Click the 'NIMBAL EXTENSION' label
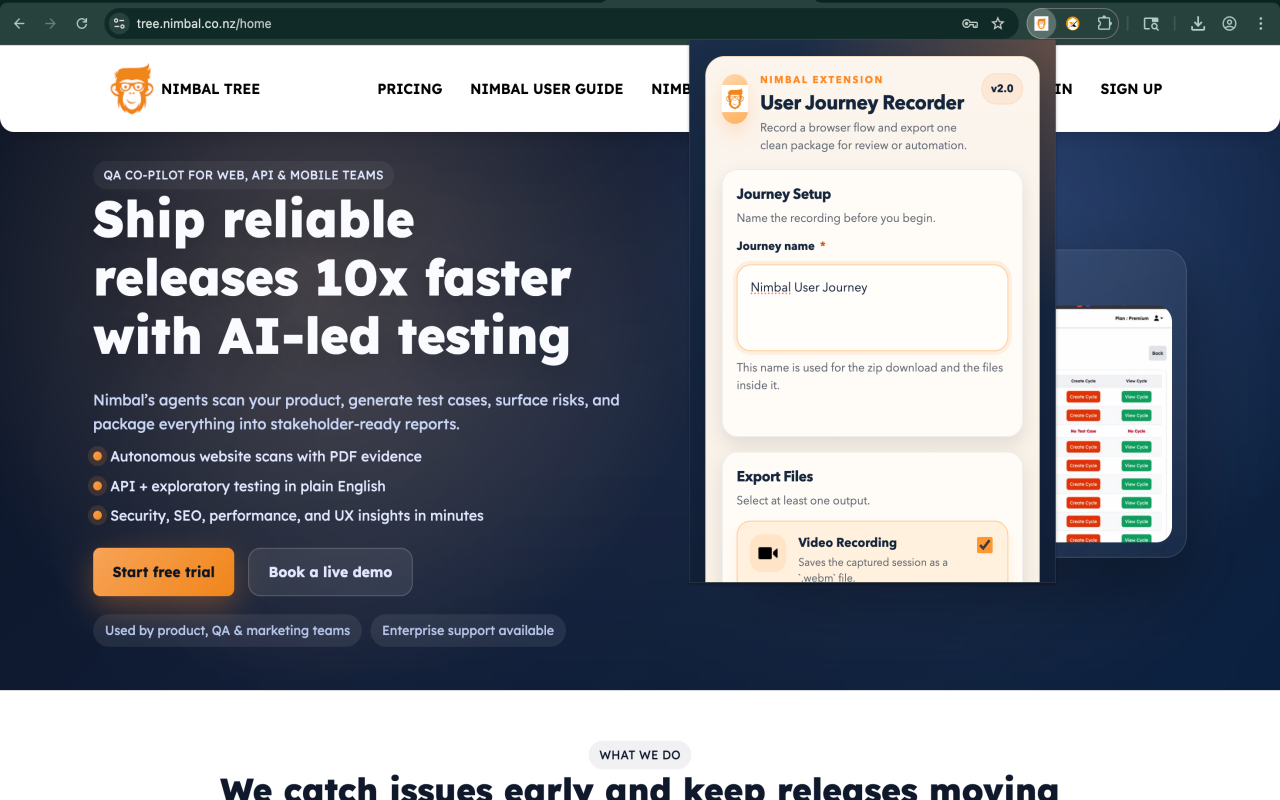 pyautogui.click(x=822, y=80)
